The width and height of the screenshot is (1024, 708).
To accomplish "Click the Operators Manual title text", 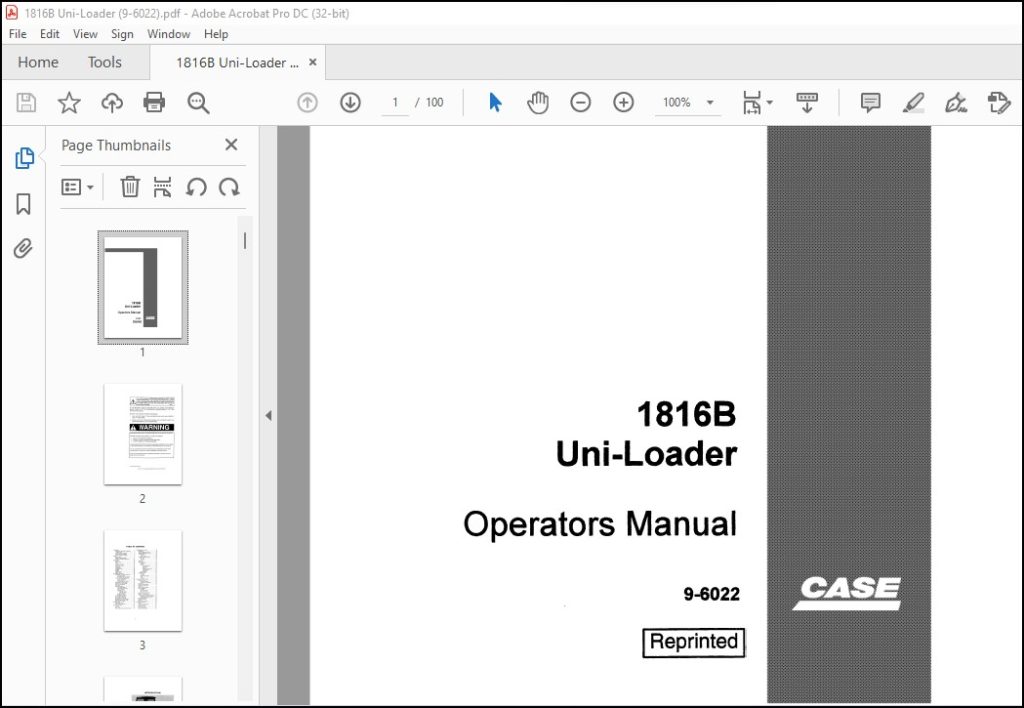I will [600, 524].
